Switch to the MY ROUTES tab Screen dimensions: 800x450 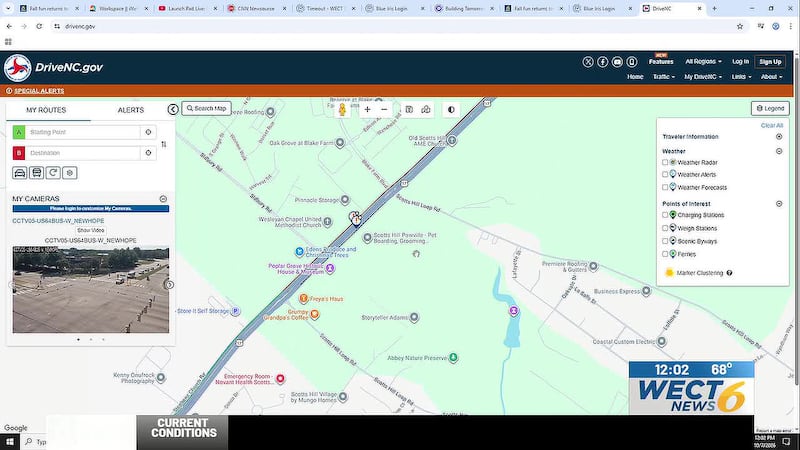[46, 110]
